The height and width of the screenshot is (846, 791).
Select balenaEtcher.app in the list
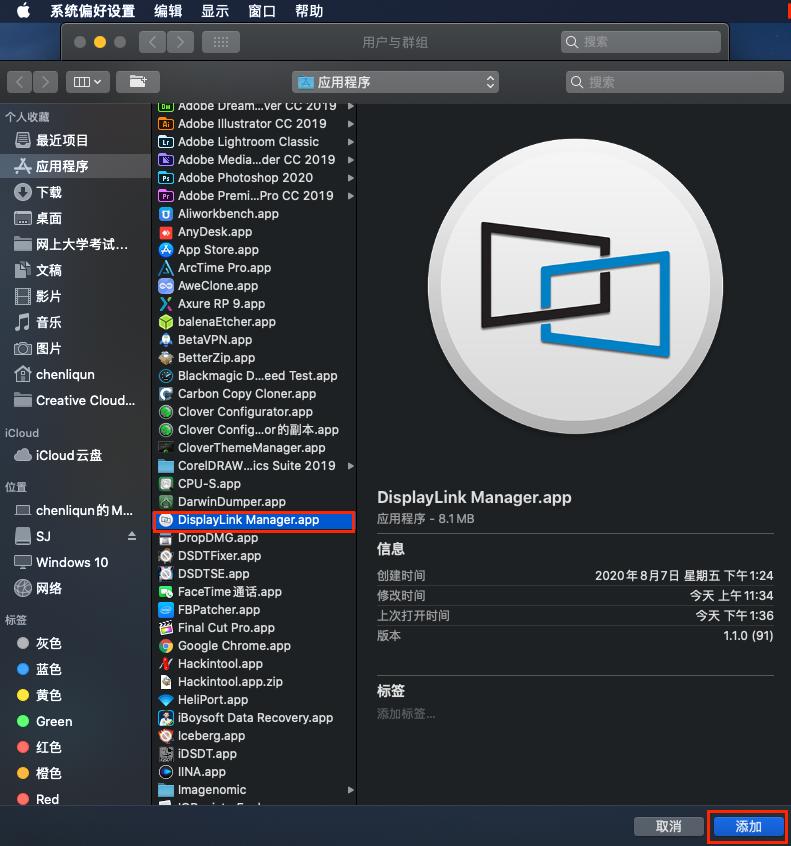tap(255, 322)
